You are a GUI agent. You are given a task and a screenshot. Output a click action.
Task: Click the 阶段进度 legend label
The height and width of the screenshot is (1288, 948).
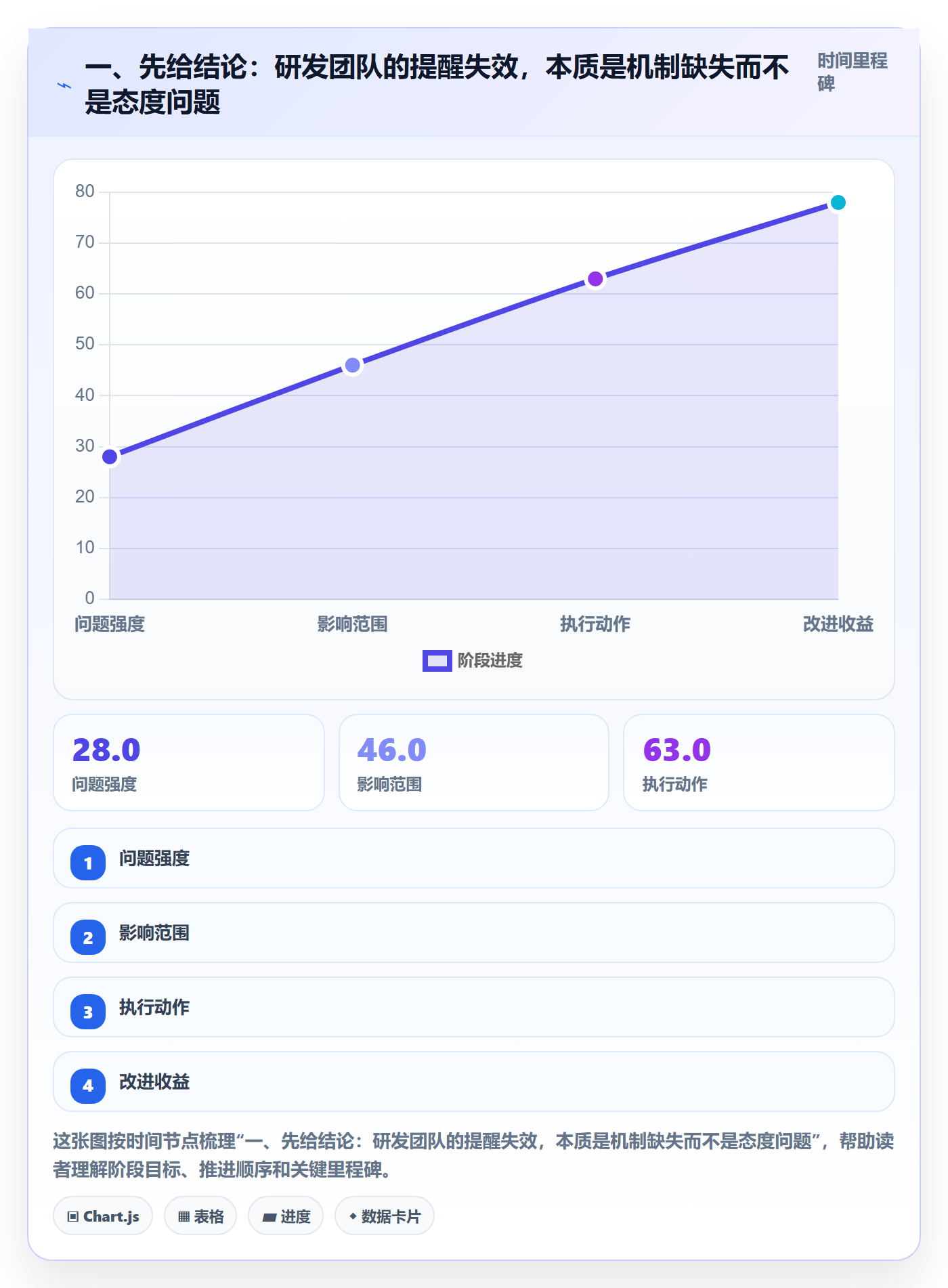click(490, 661)
